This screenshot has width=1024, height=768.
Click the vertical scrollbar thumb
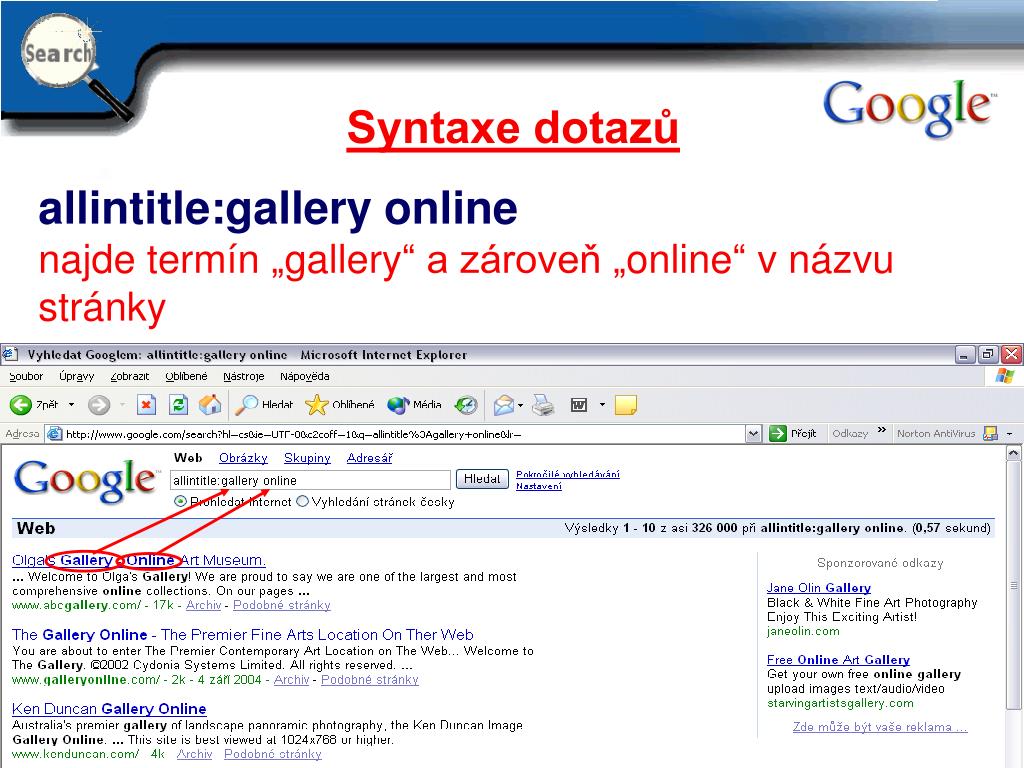(x=1013, y=585)
